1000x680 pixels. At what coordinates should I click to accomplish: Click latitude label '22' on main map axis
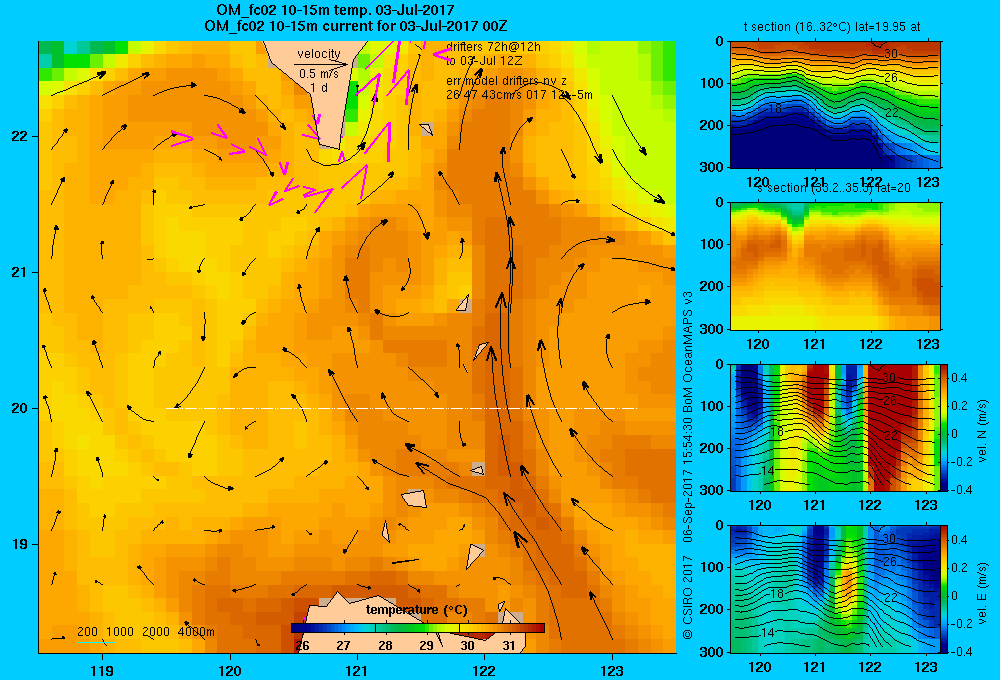point(18,137)
